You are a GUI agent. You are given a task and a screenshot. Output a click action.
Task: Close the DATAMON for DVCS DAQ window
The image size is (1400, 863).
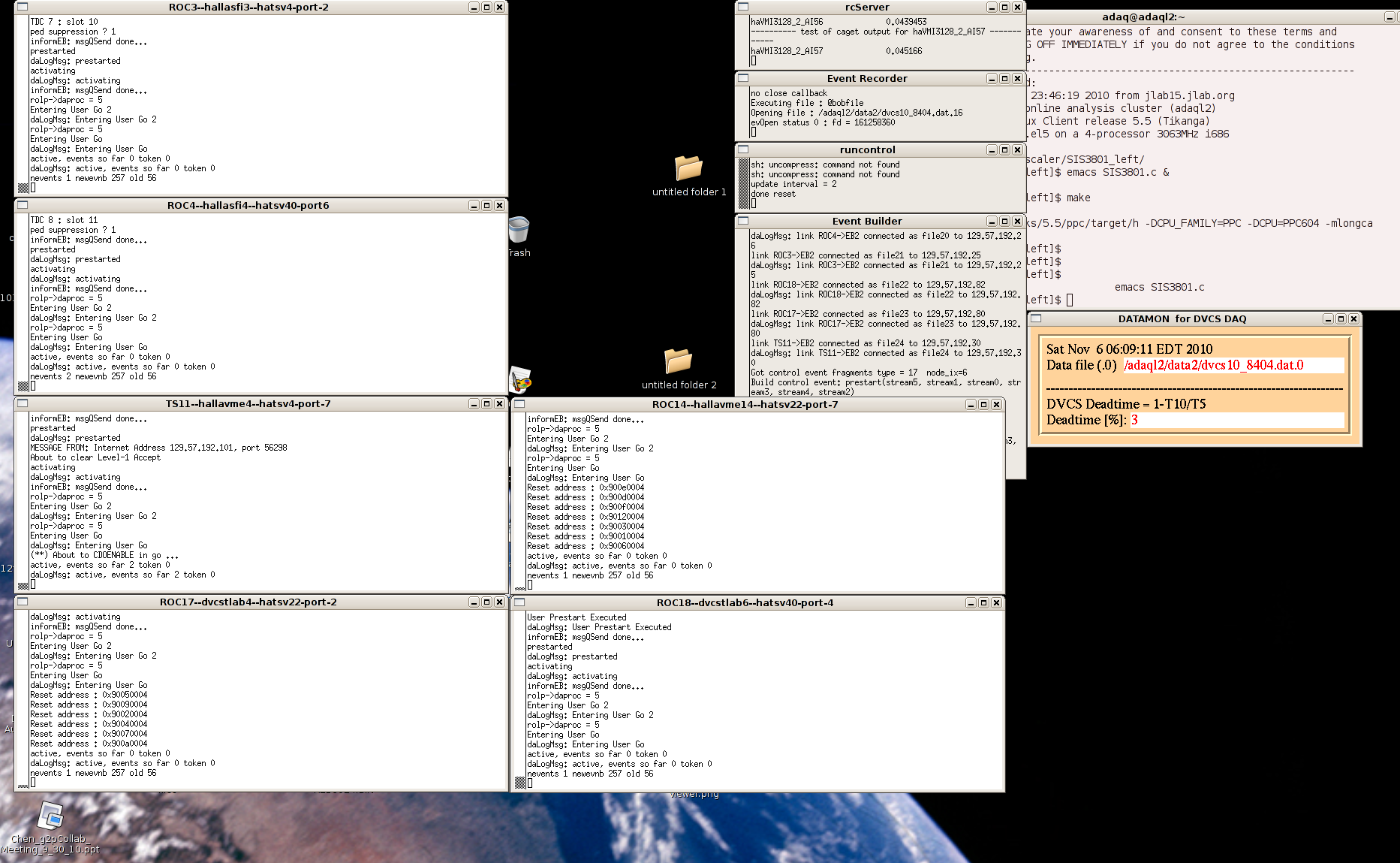[x=1353, y=318]
